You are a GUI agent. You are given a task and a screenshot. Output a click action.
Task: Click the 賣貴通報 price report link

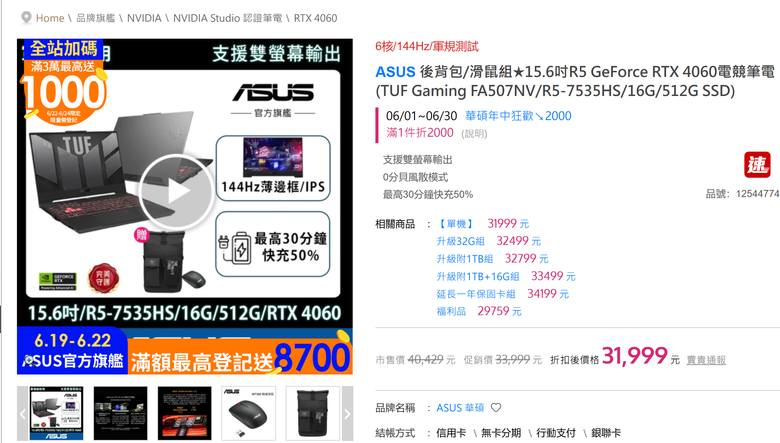pyautogui.click(x=706, y=360)
